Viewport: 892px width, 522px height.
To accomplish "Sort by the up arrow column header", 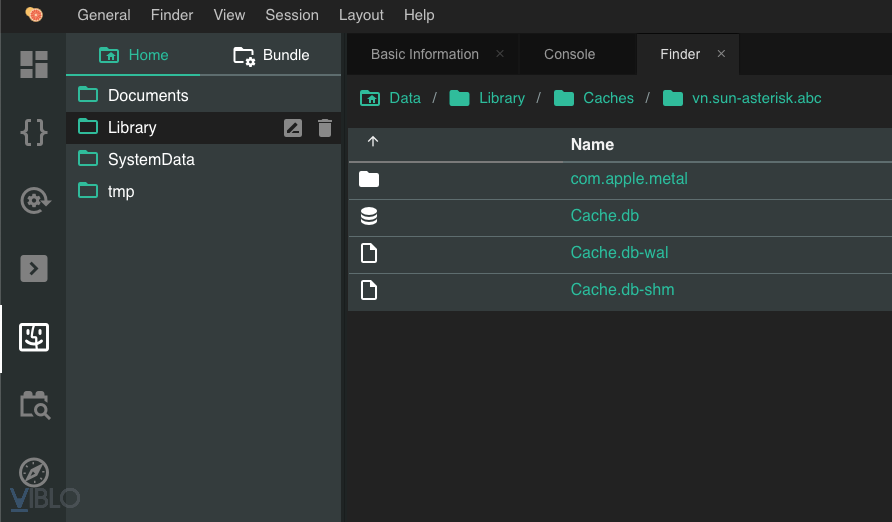I will pos(373,142).
